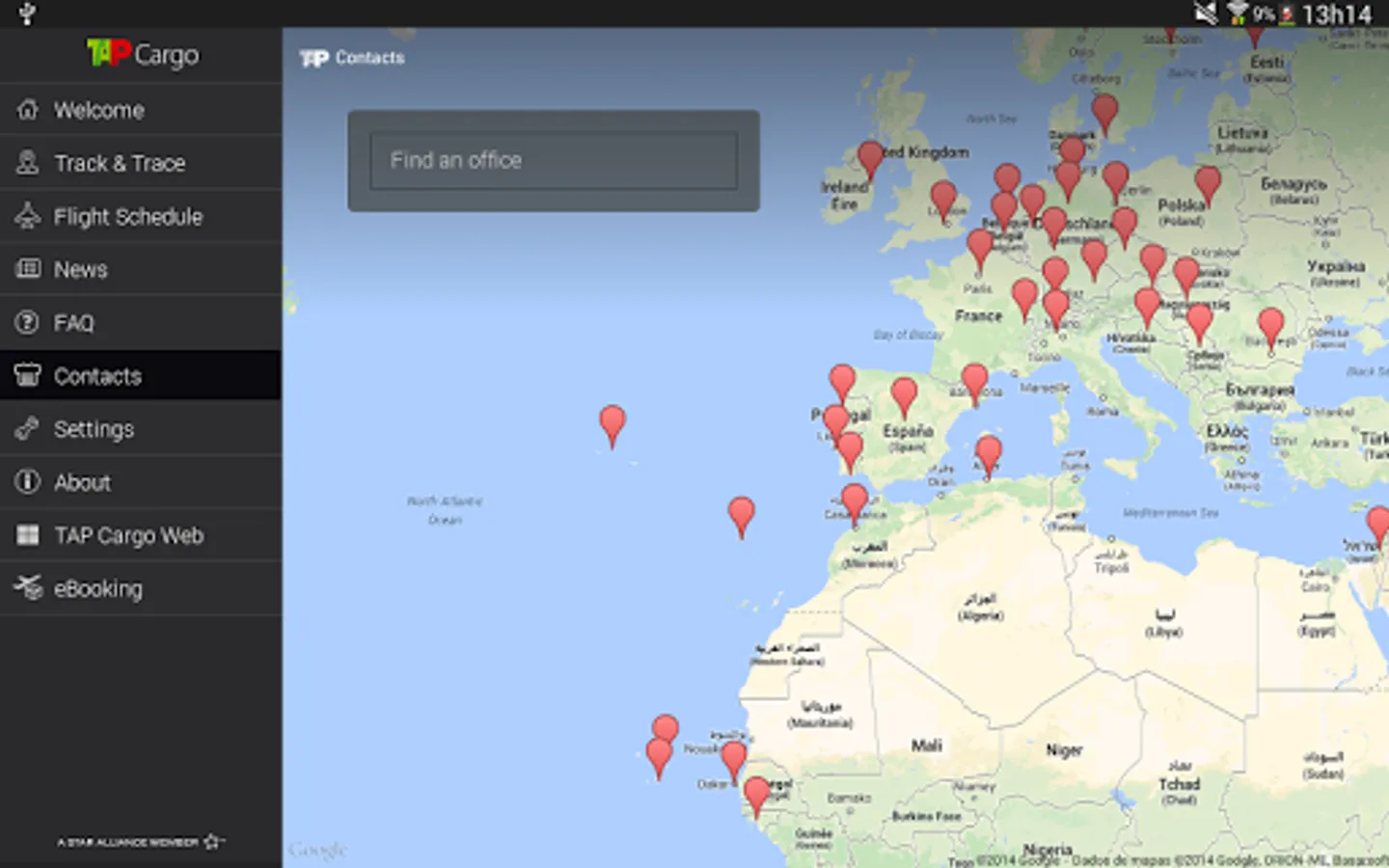Screen dimensions: 1389x868
Task: Go to Welcome menu item
Action: (x=141, y=110)
